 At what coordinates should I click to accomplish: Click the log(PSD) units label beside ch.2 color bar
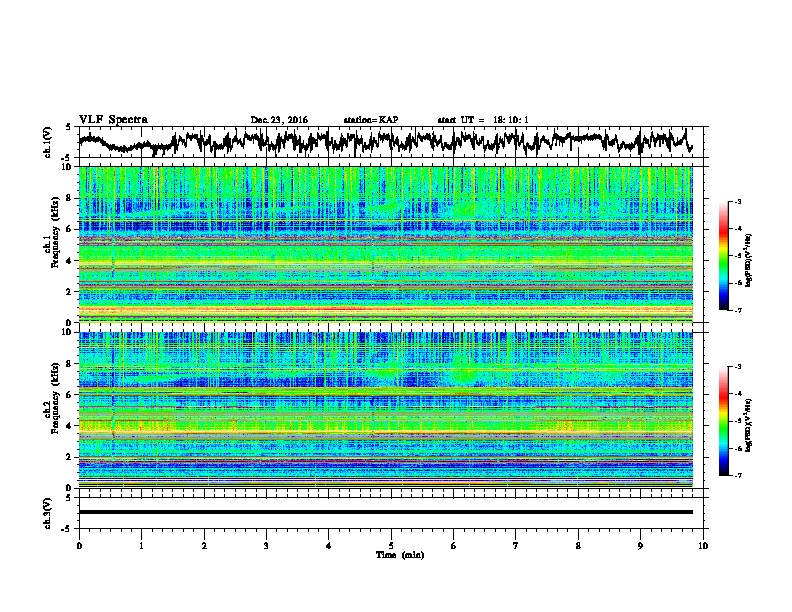point(748,425)
